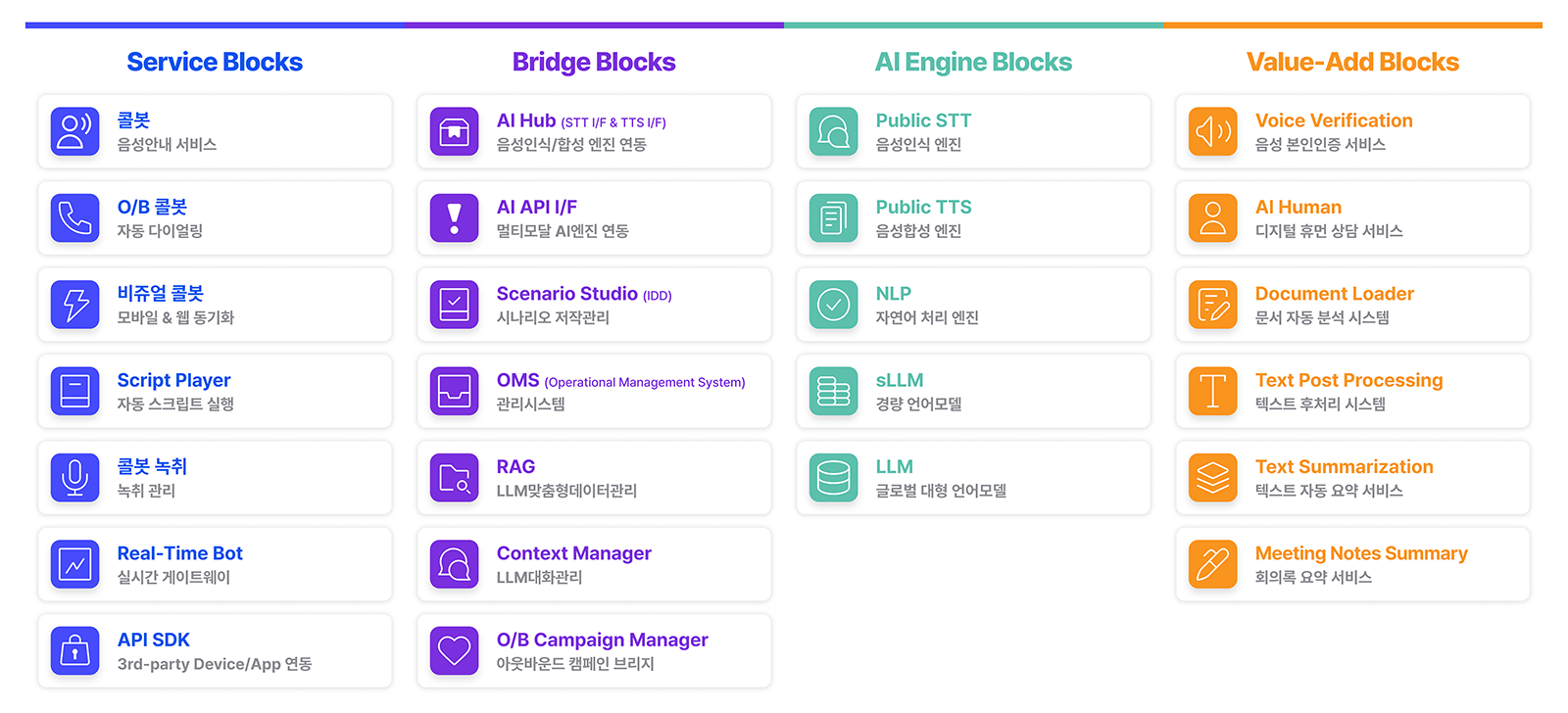This screenshot has width=1568, height=713.
Task: Select the AI Engine Blocks heading
Action: tap(973, 62)
